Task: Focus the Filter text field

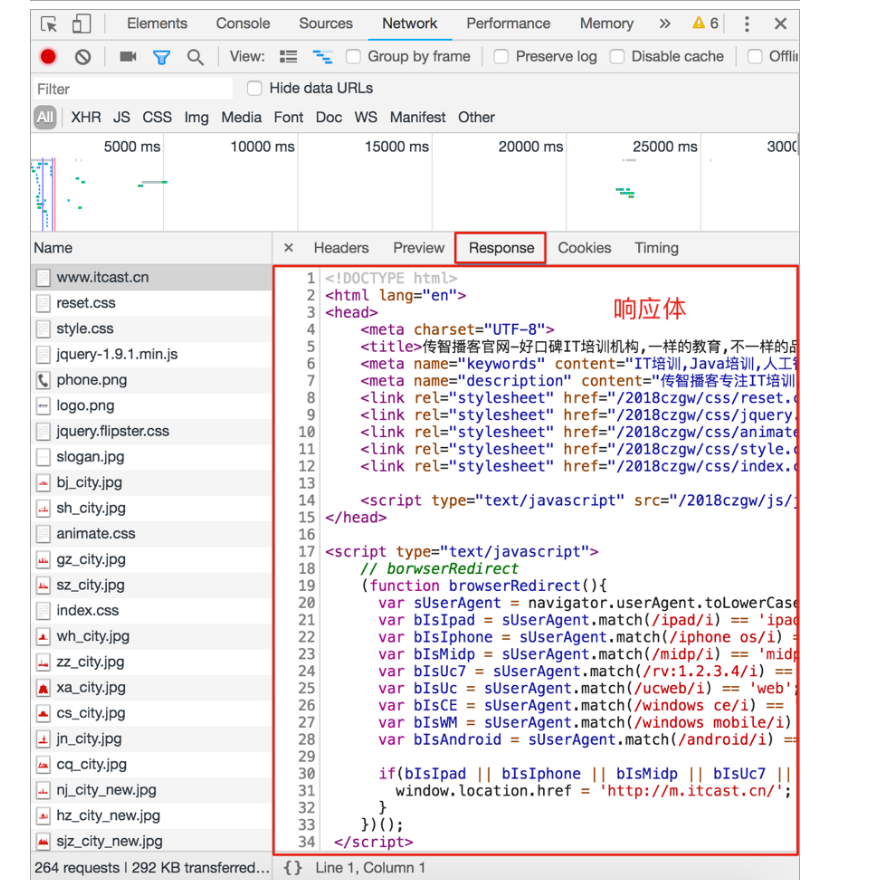Action: pyautogui.click(x=132, y=89)
